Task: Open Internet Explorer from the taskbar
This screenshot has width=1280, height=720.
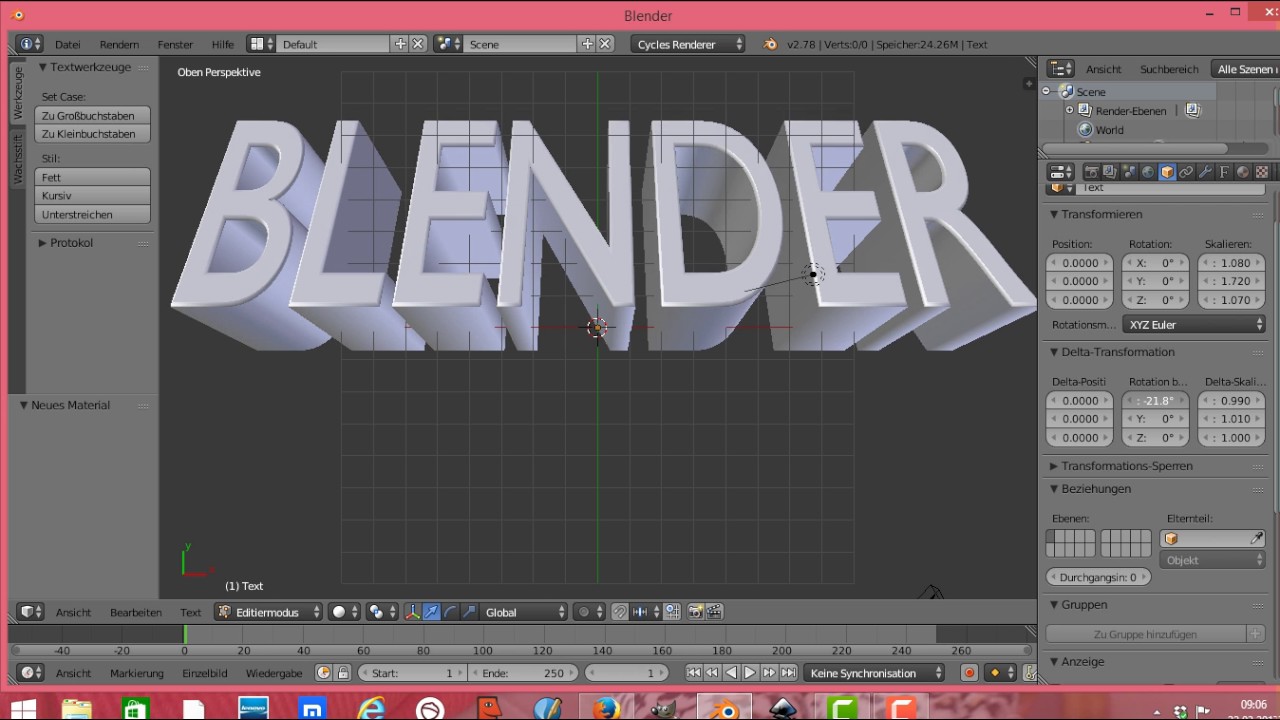Action: (371, 708)
